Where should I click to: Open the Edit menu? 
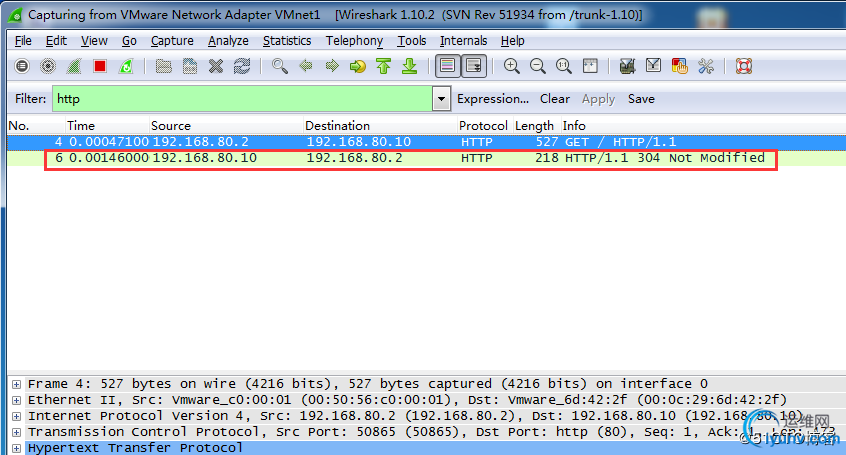tap(56, 41)
